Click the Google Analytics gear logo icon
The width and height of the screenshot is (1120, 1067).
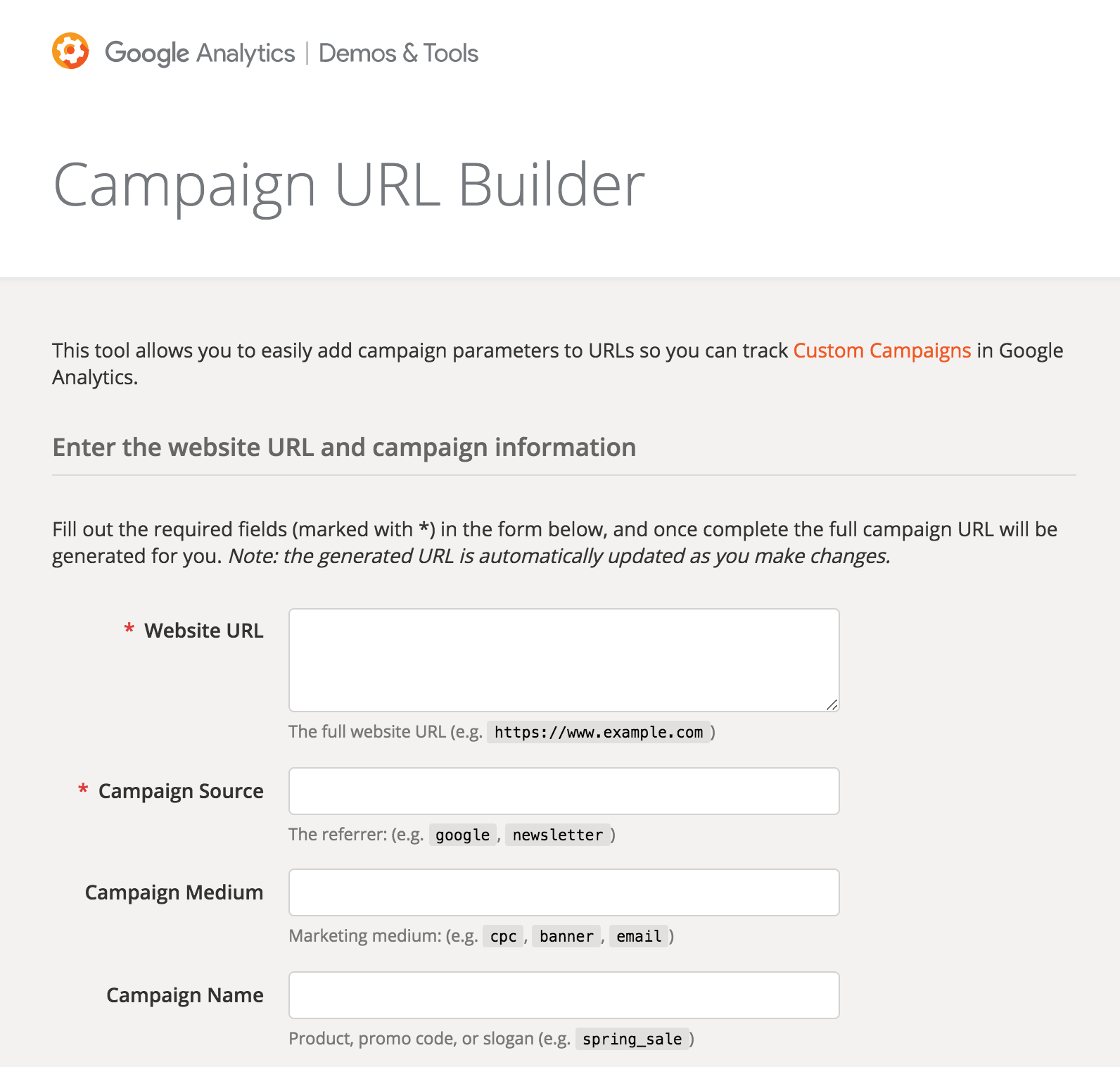[x=70, y=50]
